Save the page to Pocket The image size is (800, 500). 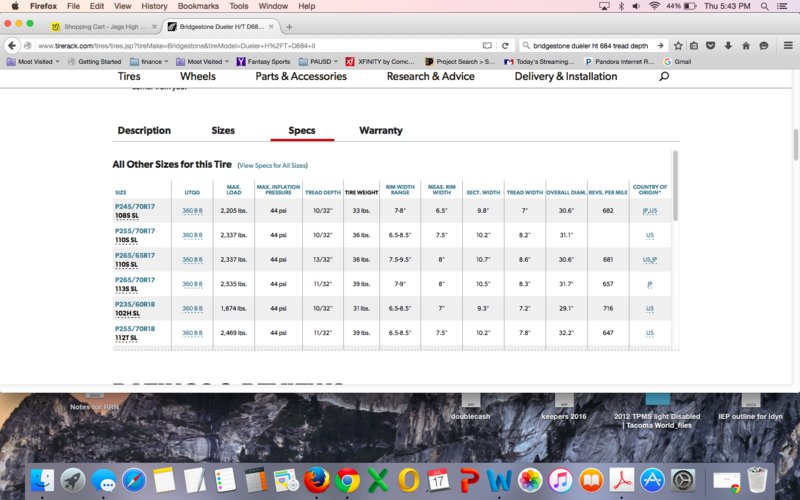tap(711, 45)
